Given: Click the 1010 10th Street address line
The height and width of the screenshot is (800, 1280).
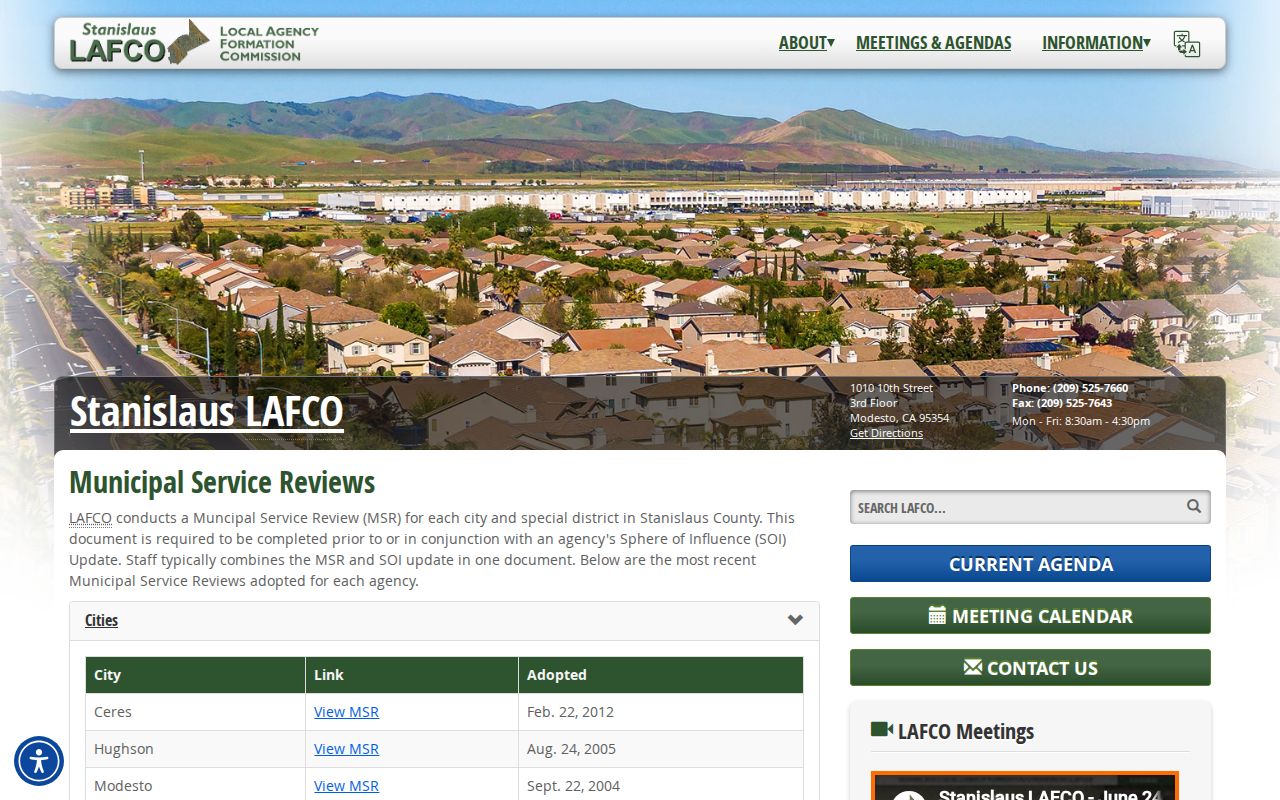Looking at the screenshot, I should point(891,388).
